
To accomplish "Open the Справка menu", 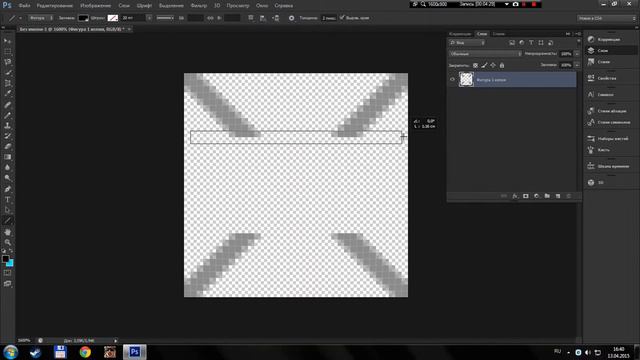I will pyautogui.click(x=284, y=6).
